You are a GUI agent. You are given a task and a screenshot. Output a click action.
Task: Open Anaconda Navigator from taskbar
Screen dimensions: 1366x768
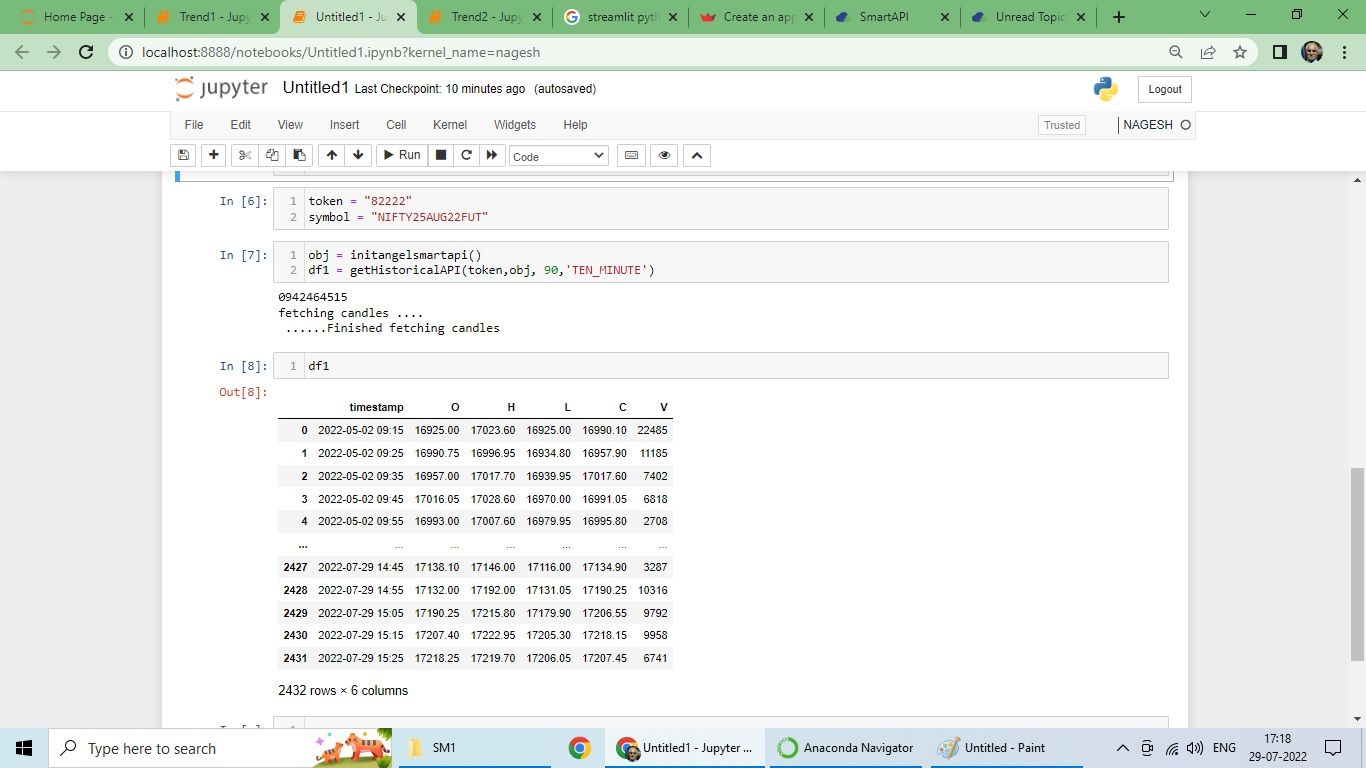pyautogui.click(x=847, y=748)
